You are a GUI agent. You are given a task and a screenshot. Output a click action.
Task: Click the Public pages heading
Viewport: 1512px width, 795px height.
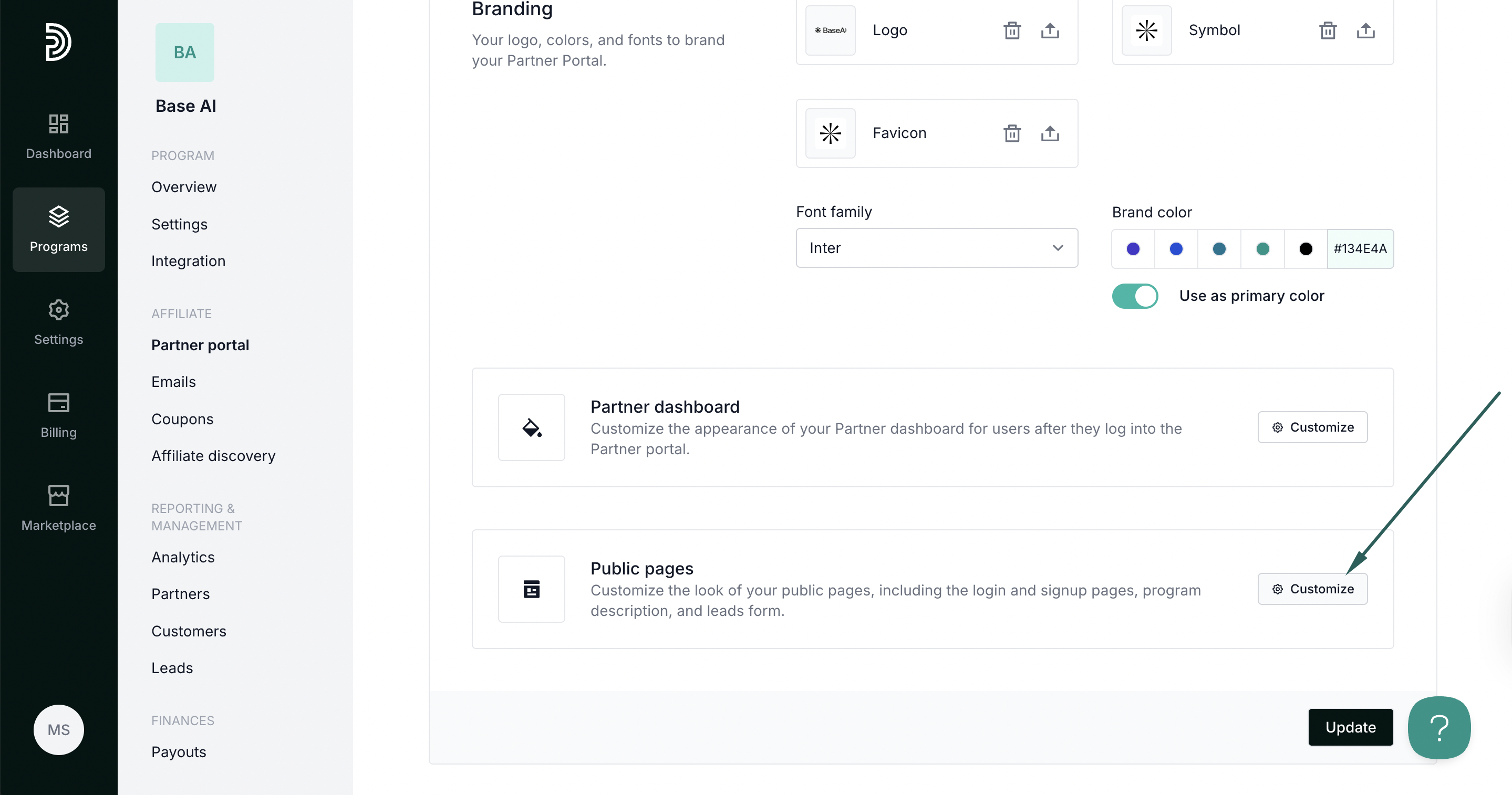pyautogui.click(x=641, y=569)
